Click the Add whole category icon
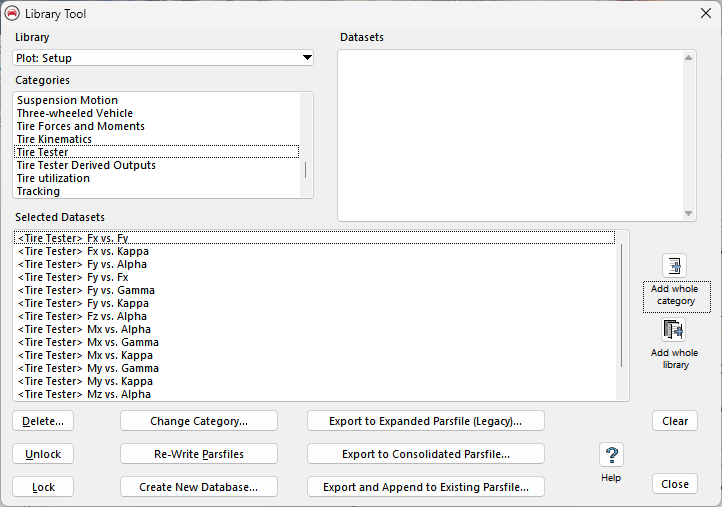 coord(675,266)
